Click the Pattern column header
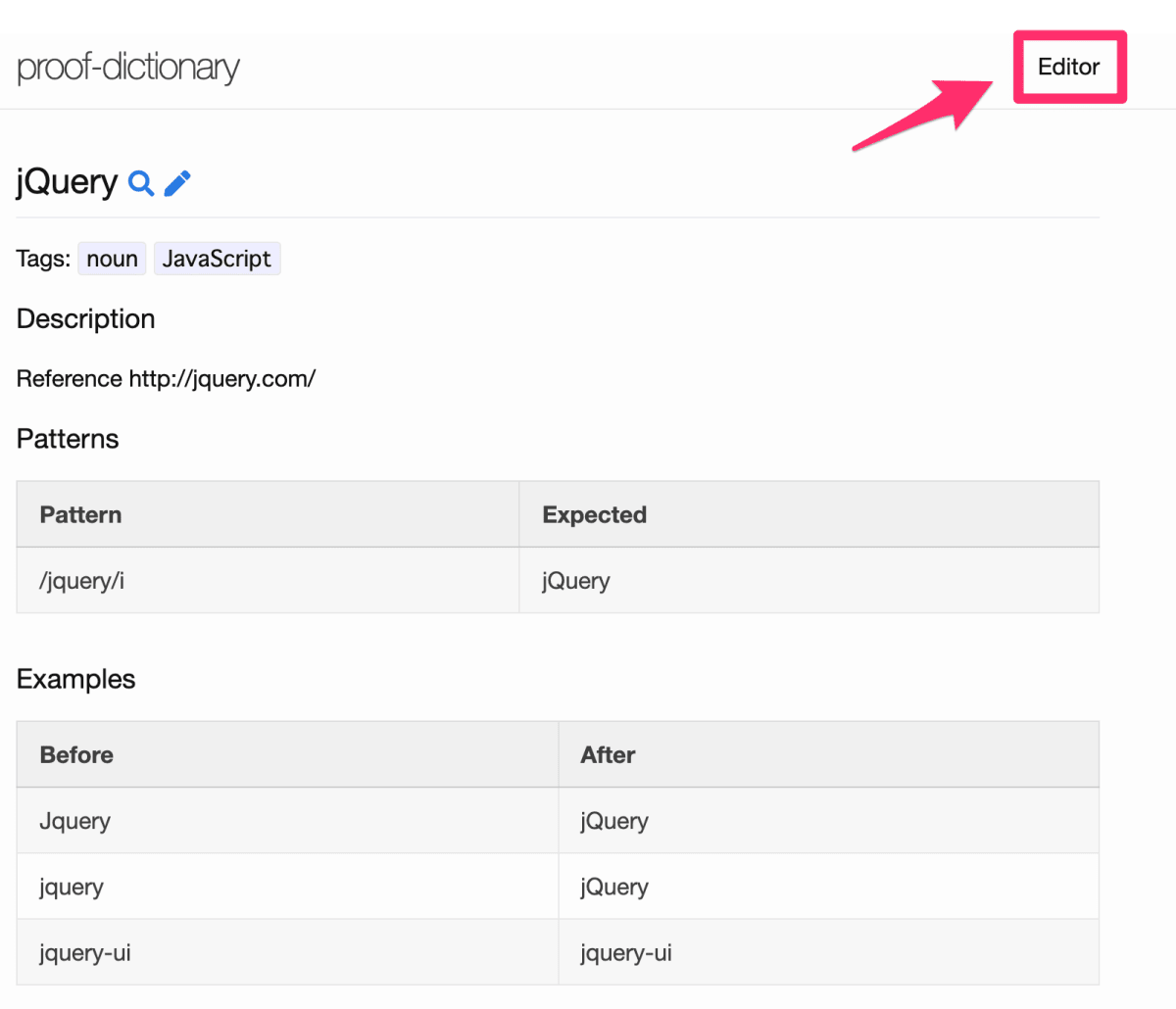 268,514
